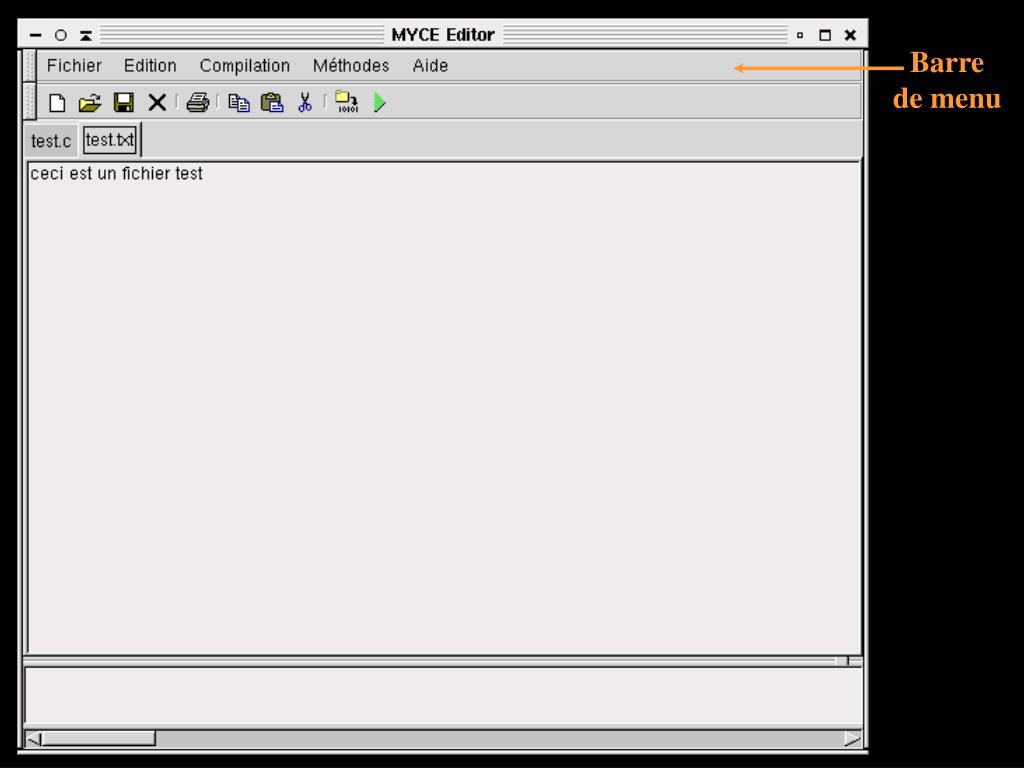Image resolution: width=1024 pixels, height=768 pixels.
Task: Select the test.txt tab
Action: [x=110, y=140]
